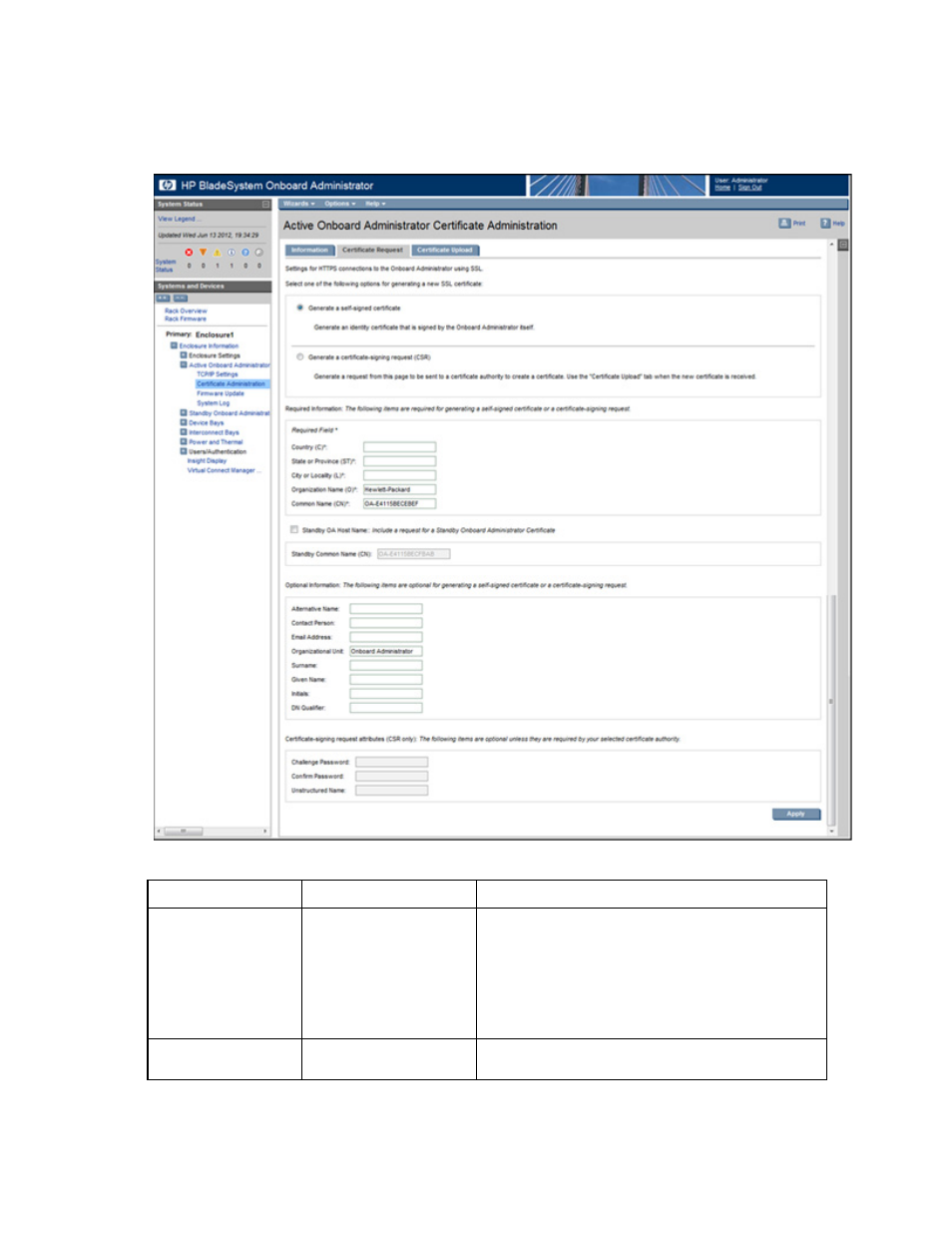This screenshot has width=952, height=1233.
Task: Open Insight Display in the tree
Action: click(x=208, y=461)
